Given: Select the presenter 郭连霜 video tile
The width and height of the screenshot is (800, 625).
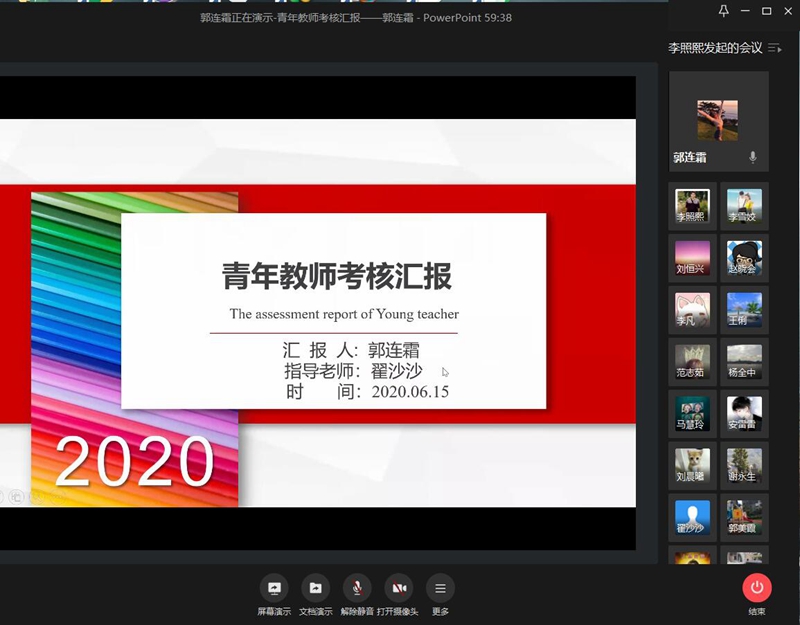Looking at the screenshot, I should pyautogui.click(x=718, y=121).
